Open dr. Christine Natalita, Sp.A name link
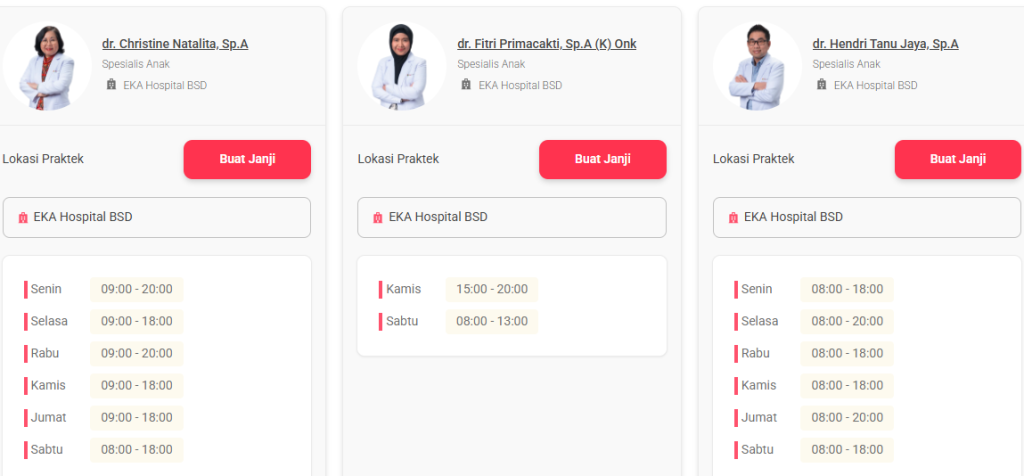Viewport: 1024px width, 476px height. coord(175,44)
